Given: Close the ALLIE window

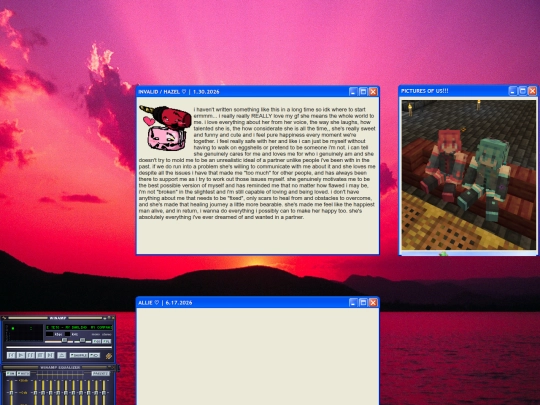Looking at the screenshot, I should point(373,302).
